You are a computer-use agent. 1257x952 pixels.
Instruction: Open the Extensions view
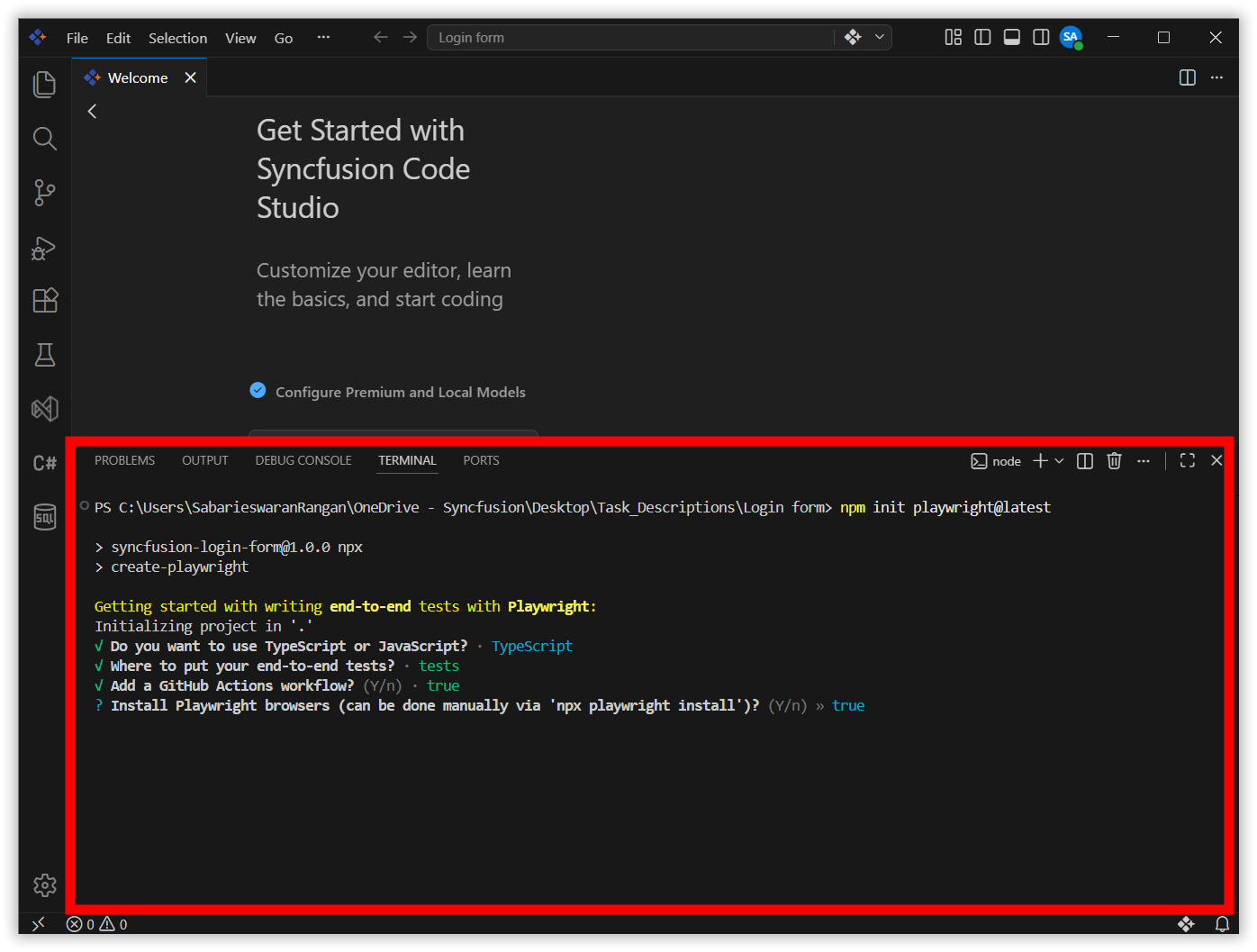44,300
